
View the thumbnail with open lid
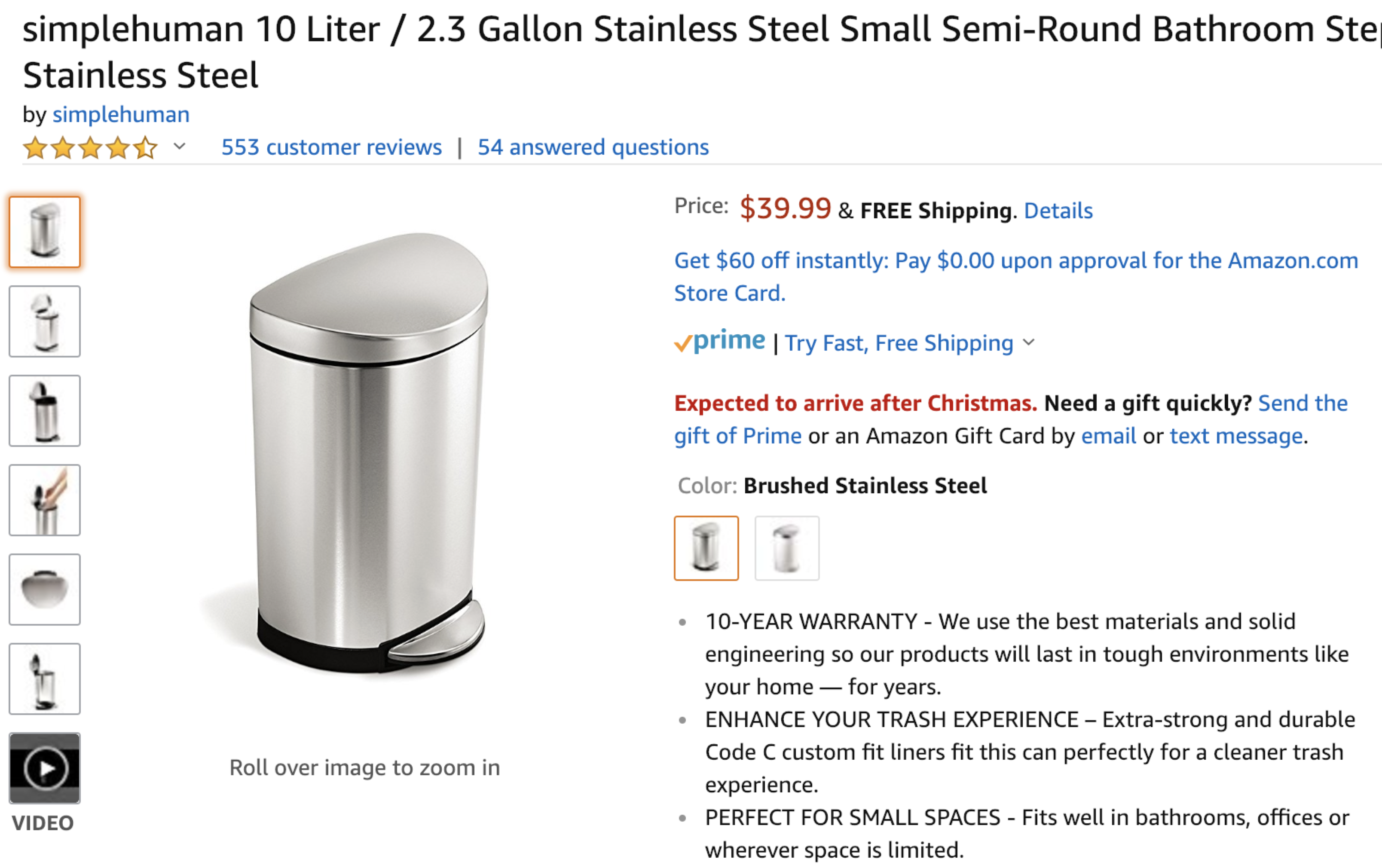pyautogui.click(x=45, y=321)
